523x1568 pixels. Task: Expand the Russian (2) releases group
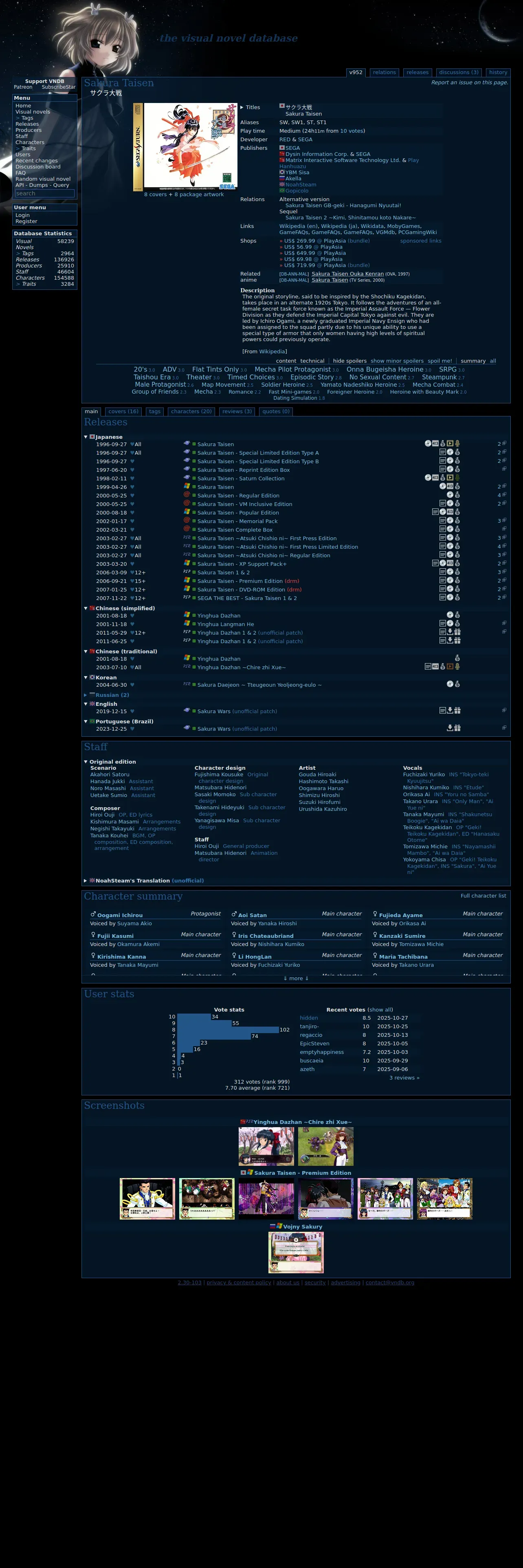click(x=86, y=694)
